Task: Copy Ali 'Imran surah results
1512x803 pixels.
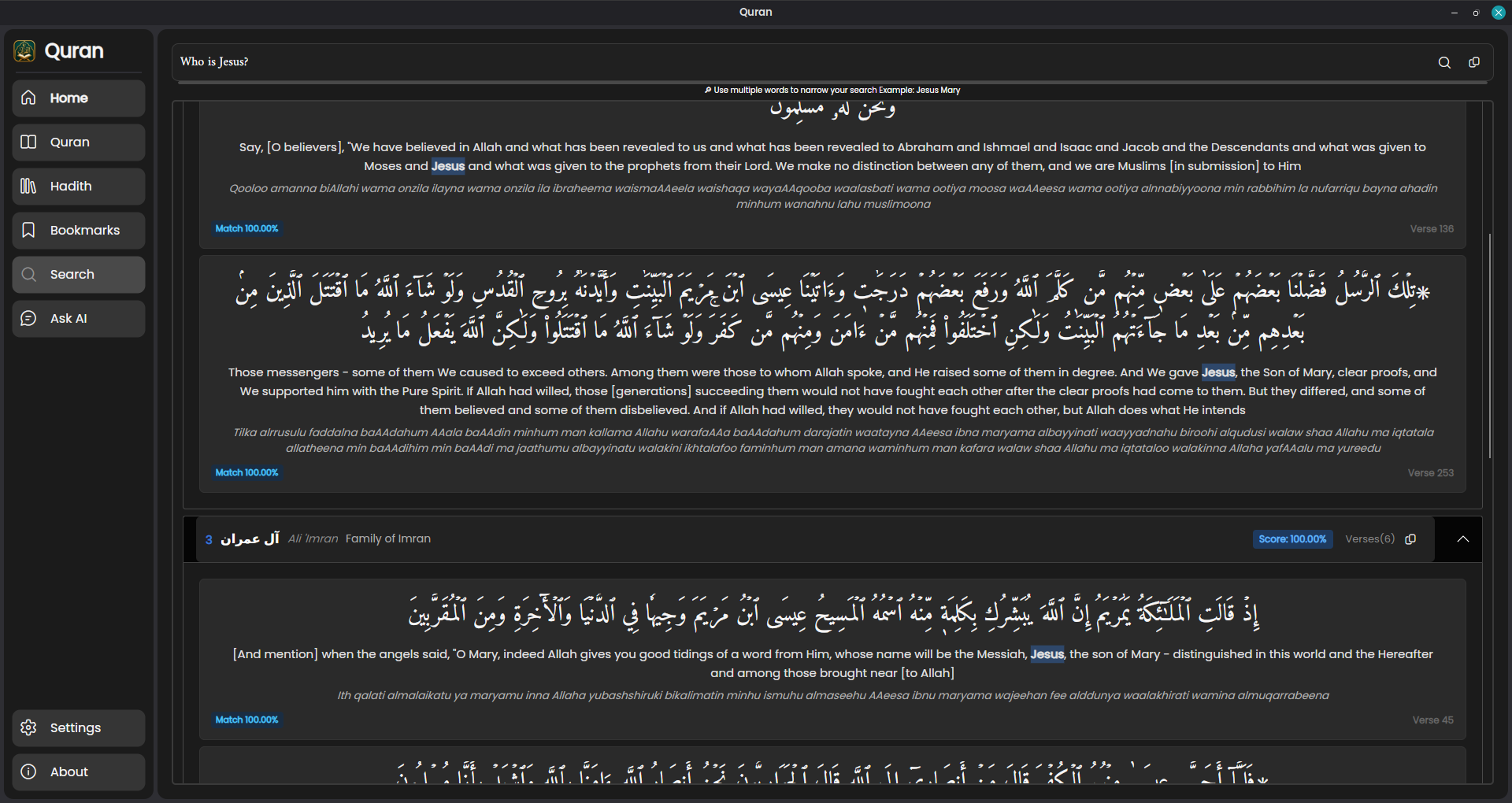Action: click(1410, 539)
